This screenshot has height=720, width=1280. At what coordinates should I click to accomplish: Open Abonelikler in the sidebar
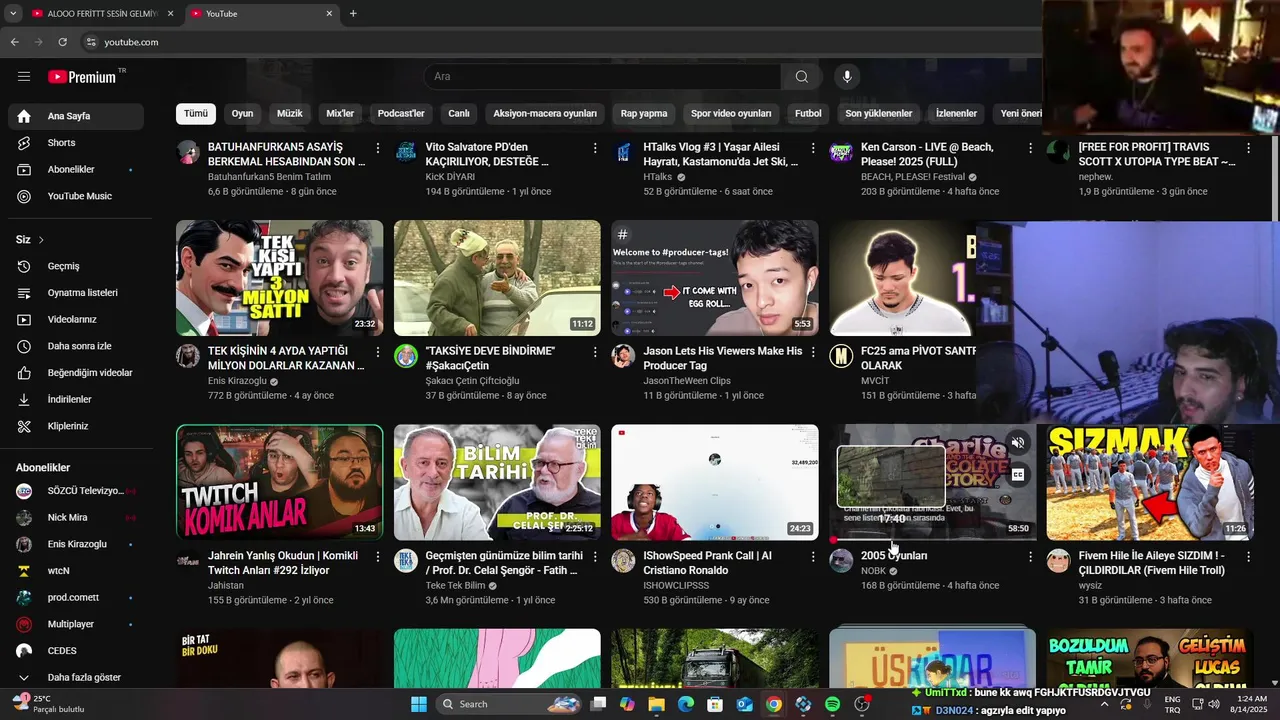(76, 169)
